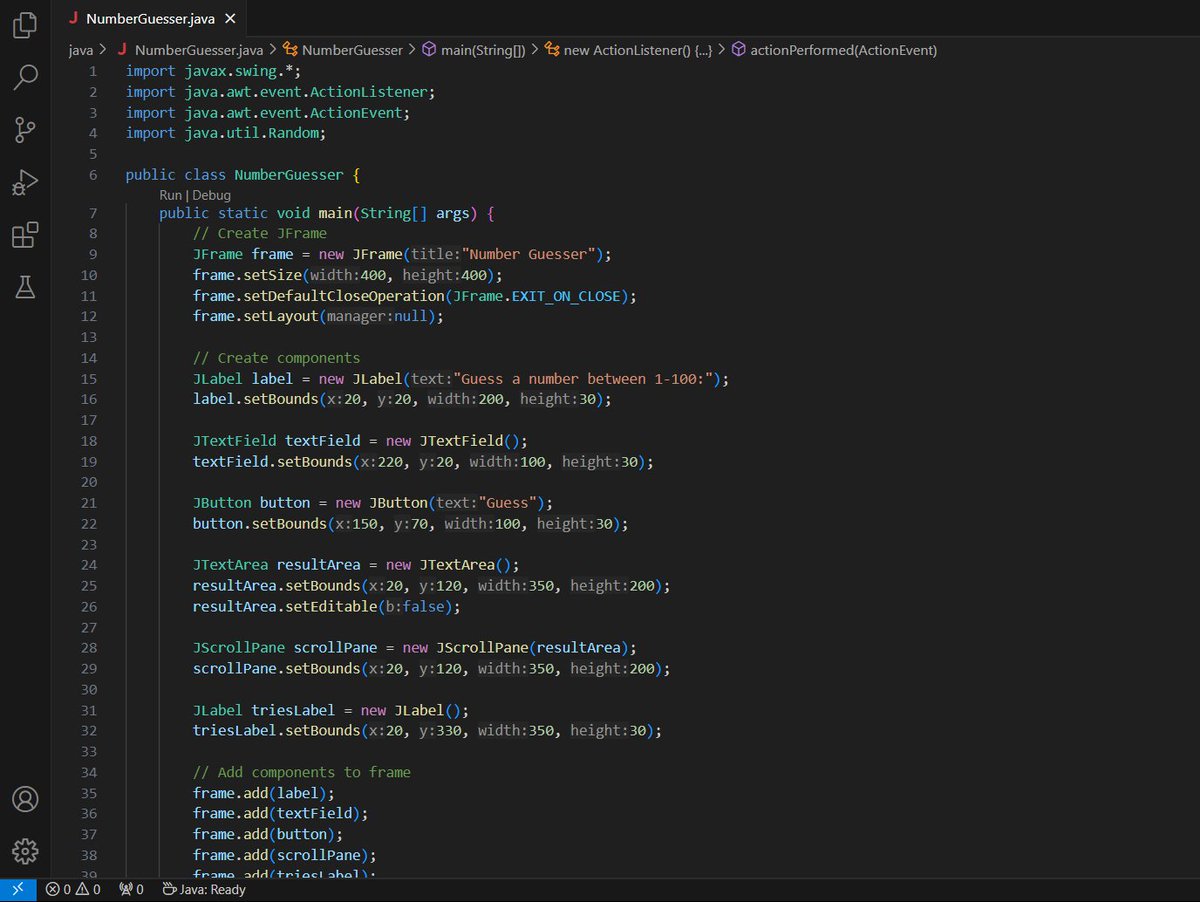Open the Search view icon

tap(25, 77)
